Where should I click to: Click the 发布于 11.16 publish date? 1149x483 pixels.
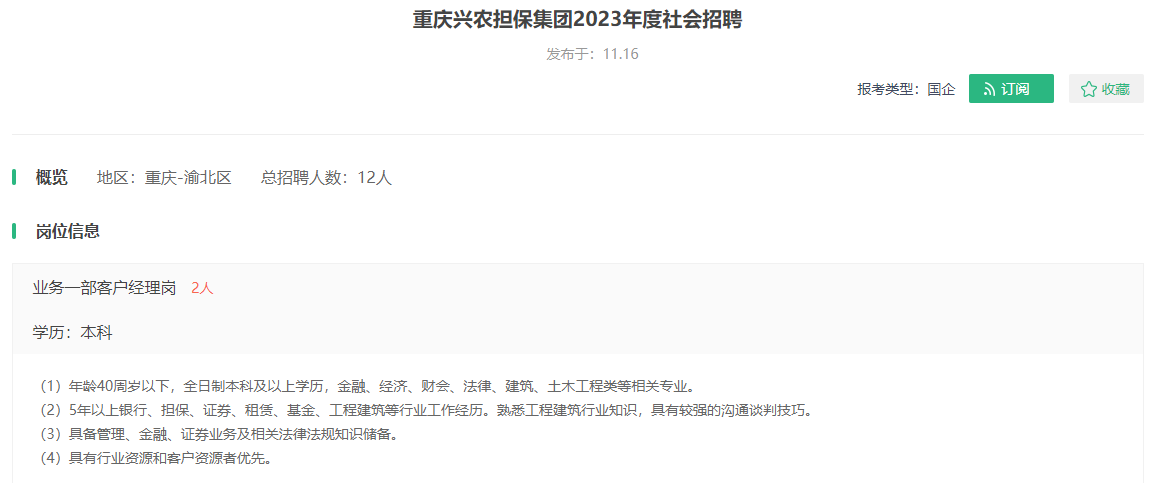[592, 54]
